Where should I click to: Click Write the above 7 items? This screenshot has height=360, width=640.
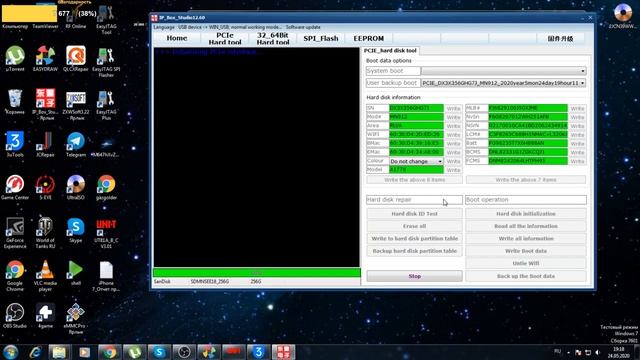[x=526, y=180]
